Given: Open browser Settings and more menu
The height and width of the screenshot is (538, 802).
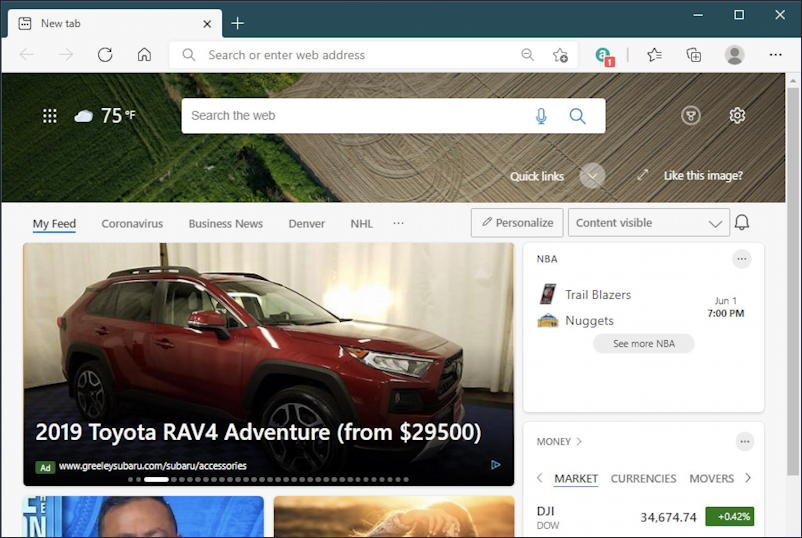Looking at the screenshot, I should (x=775, y=54).
